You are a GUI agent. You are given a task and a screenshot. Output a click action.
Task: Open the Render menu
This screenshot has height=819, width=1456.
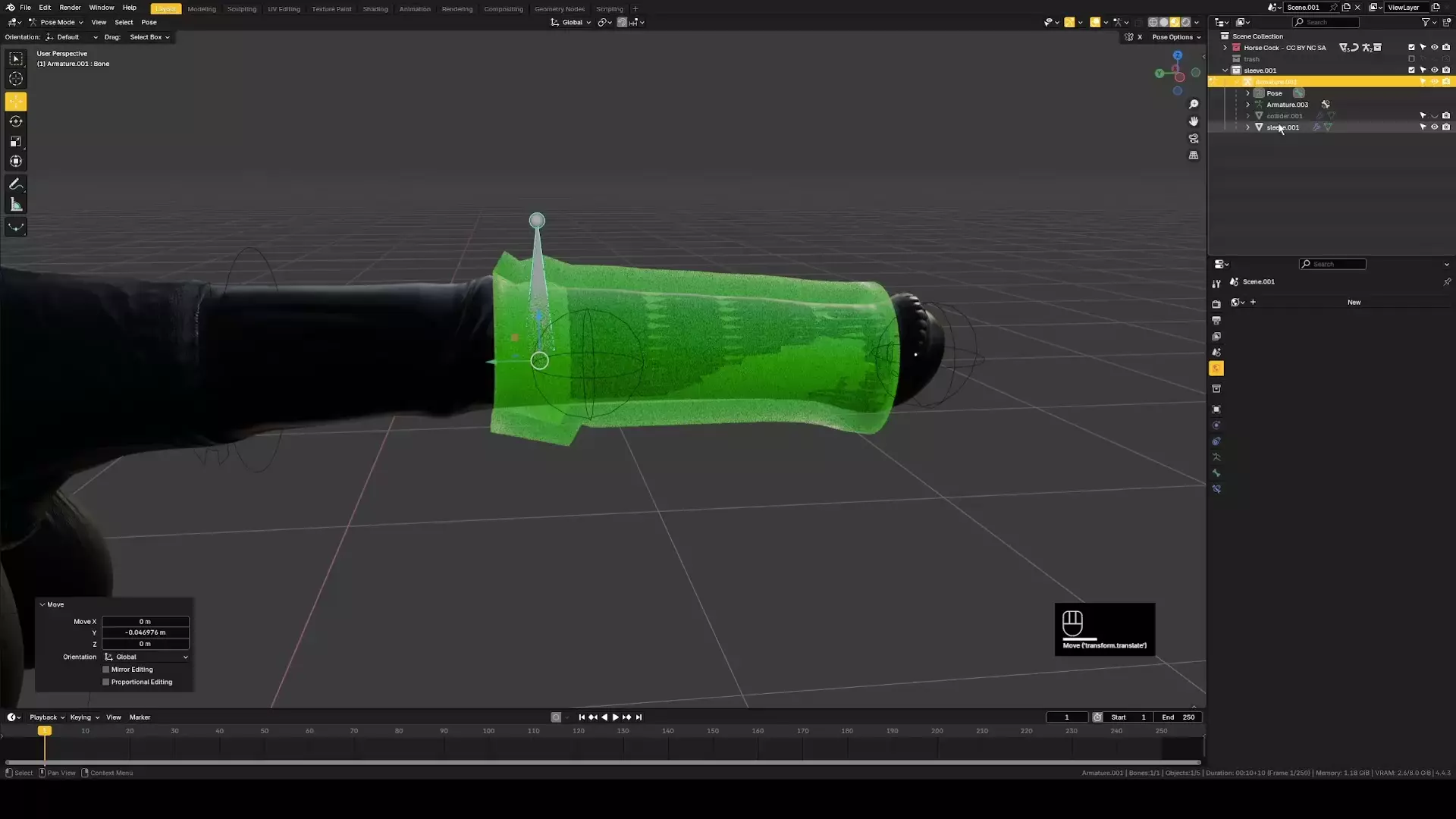click(70, 8)
